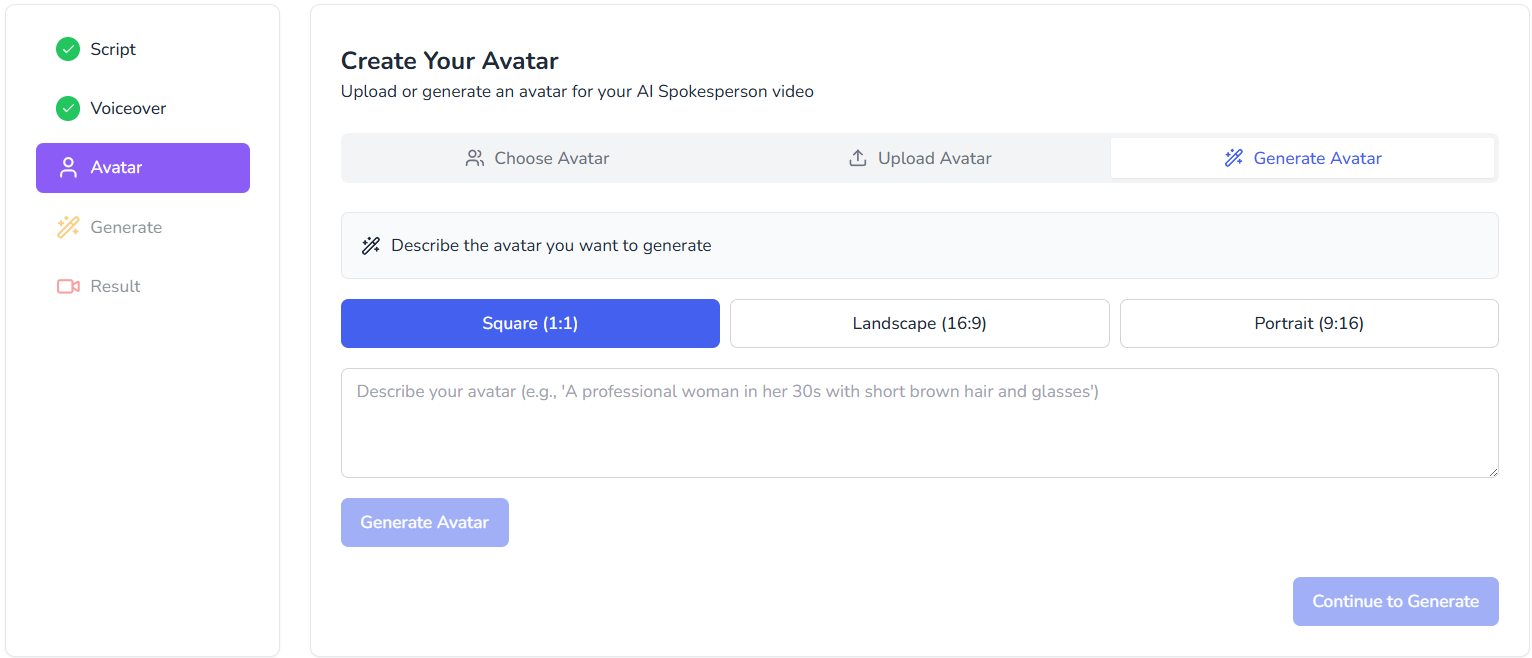Image resolution: width=1532 pixels, height=658 pixels.
Task: Switch to the Choose Avatar tab
Action: [x=537, y=158]
